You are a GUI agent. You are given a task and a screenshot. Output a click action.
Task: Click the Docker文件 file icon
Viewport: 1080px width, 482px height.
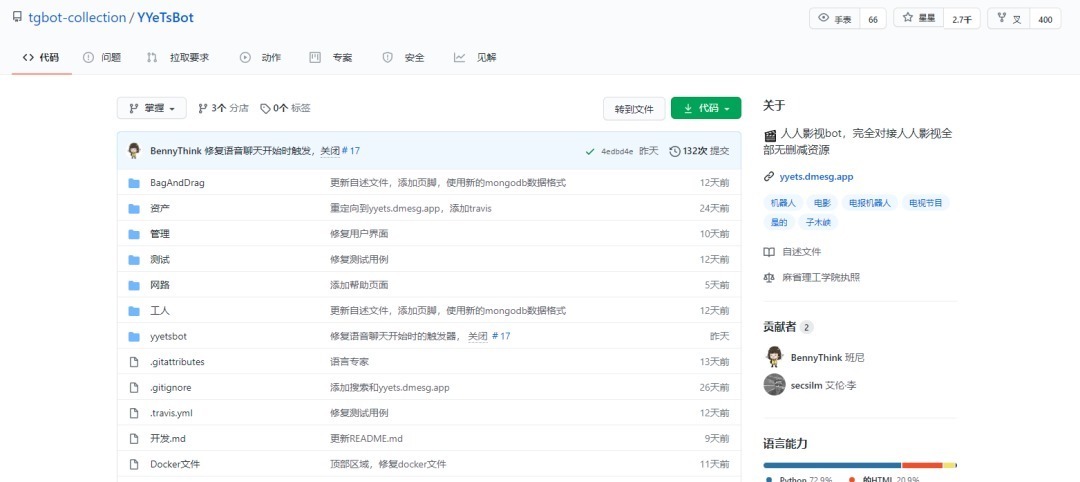[134, 464]
